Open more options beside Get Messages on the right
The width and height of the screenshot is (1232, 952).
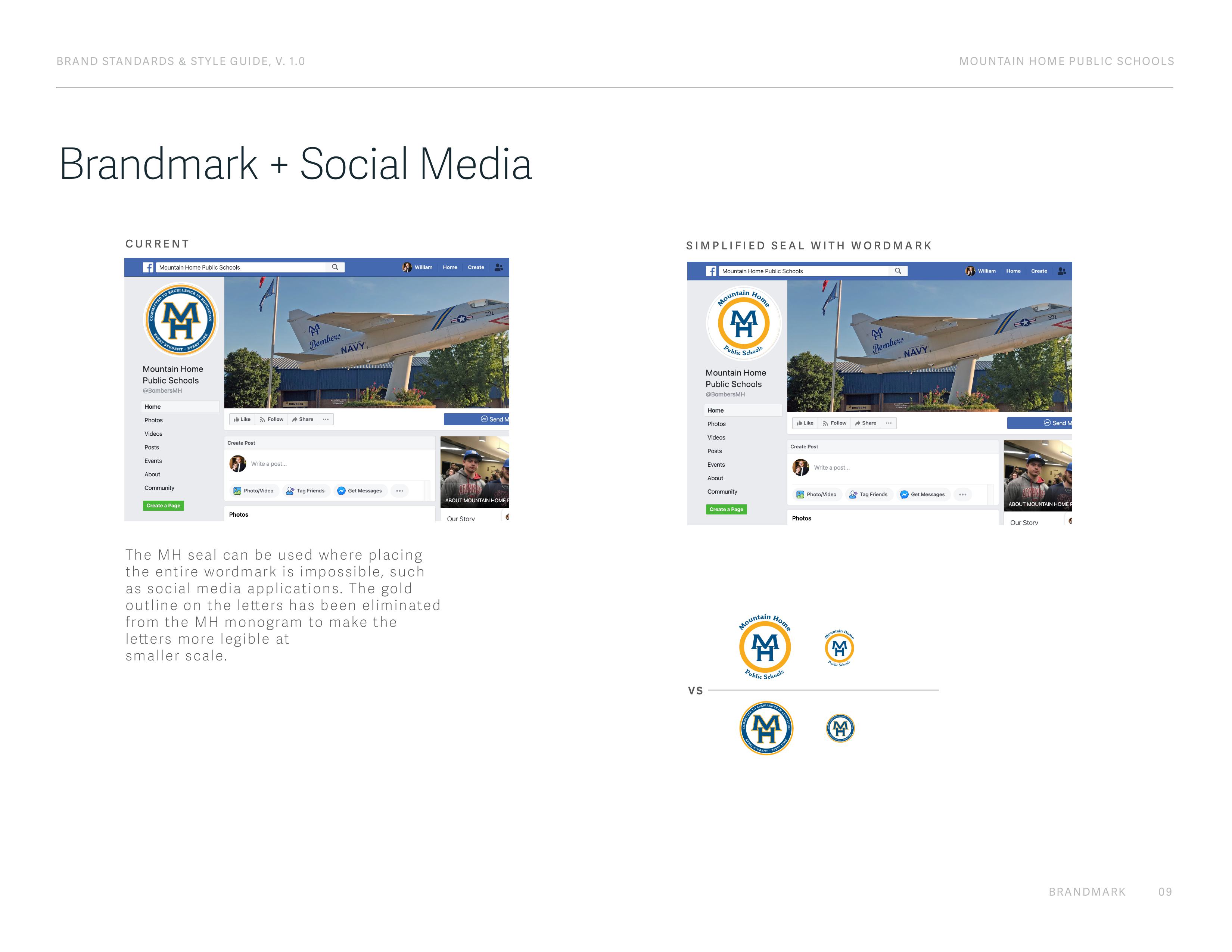pos(962,495)
